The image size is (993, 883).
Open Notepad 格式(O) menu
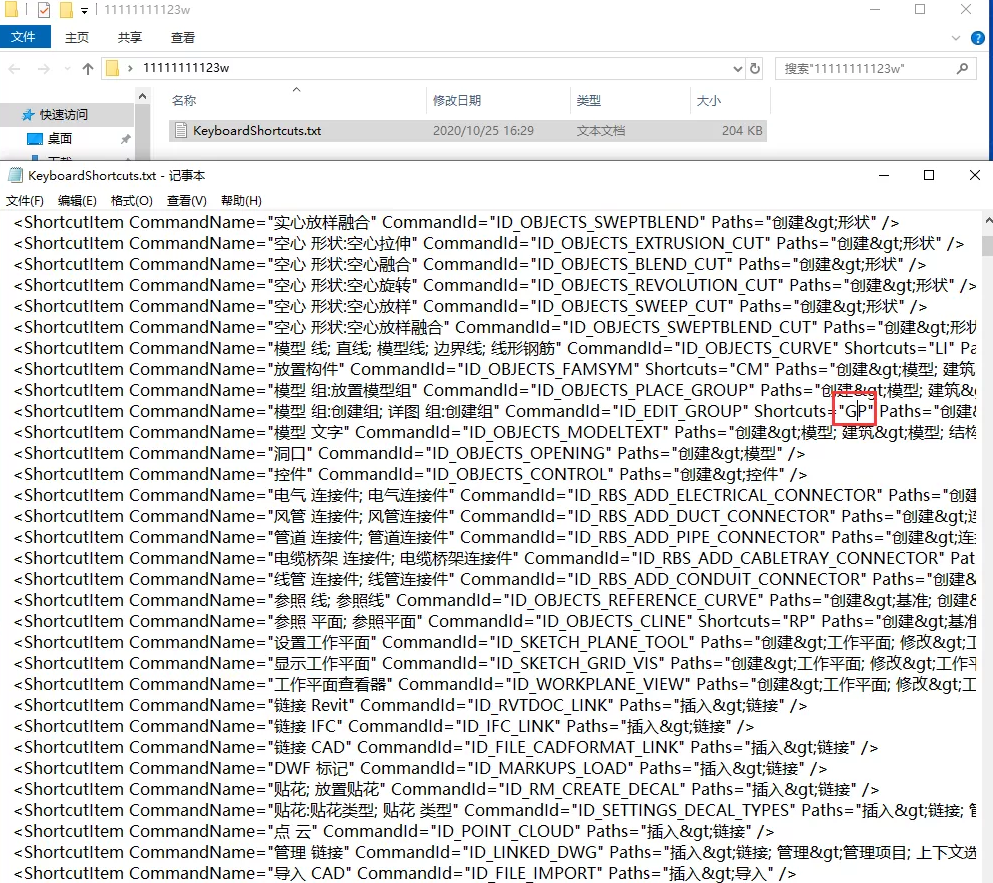pos(132,201)
